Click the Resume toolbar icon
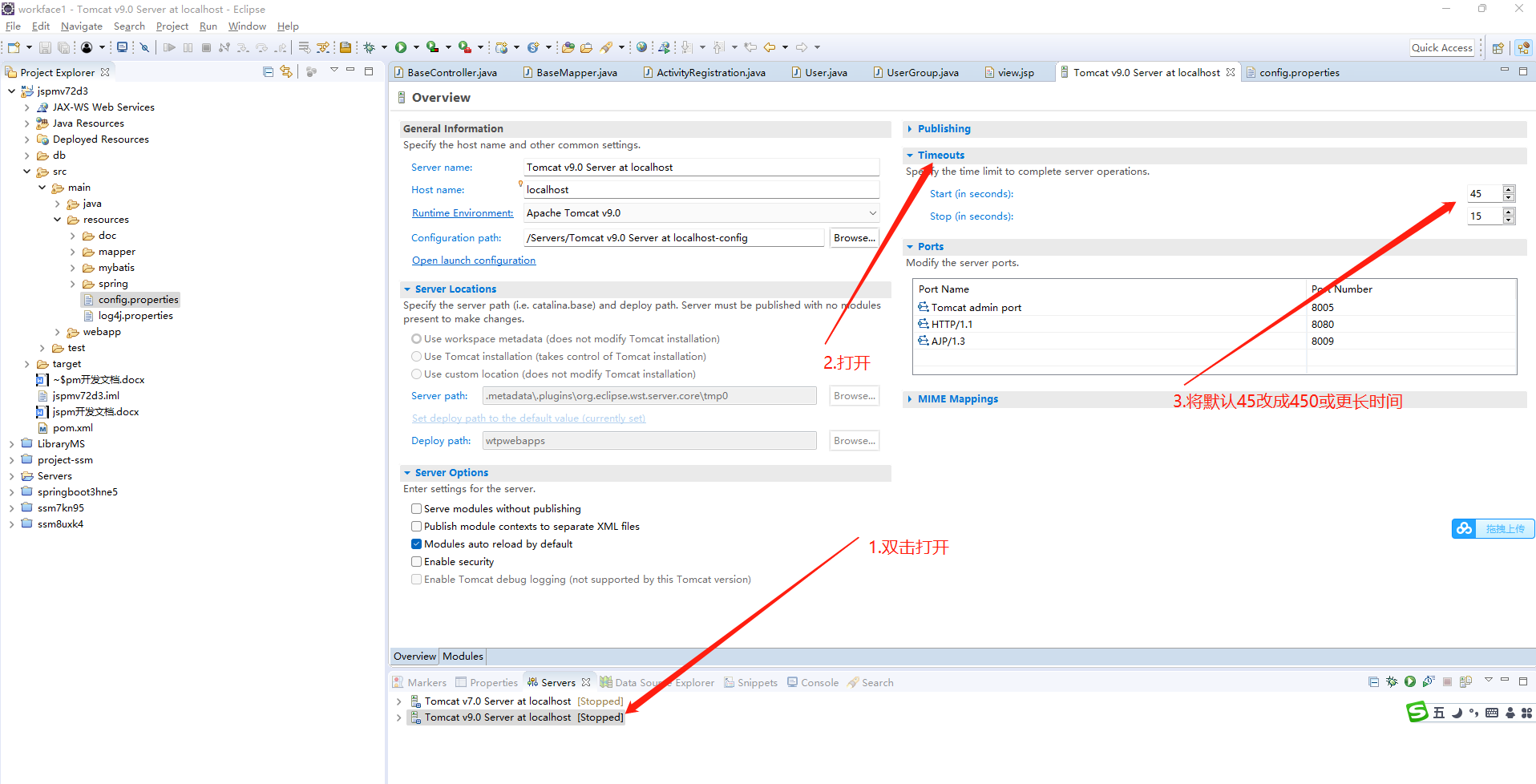The height and width of the screenshot is (784, 1536). (169, 47)
